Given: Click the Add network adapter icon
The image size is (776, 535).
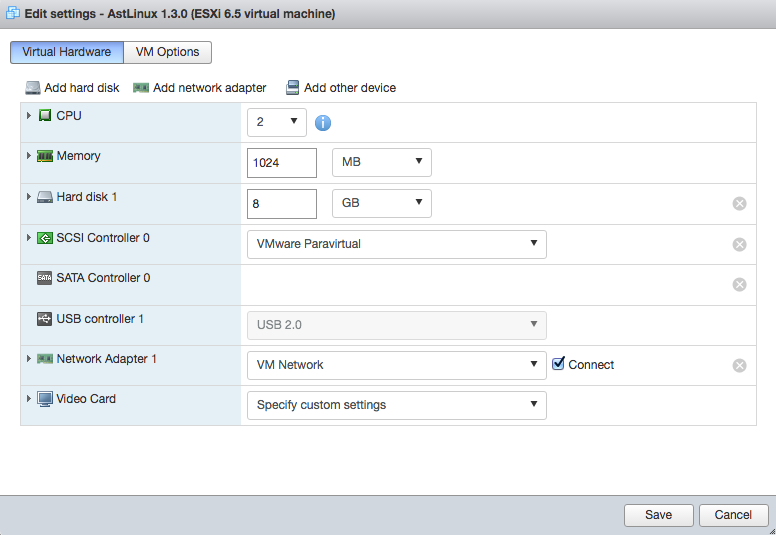Looking at the screenshot, I should coord(141,88).
